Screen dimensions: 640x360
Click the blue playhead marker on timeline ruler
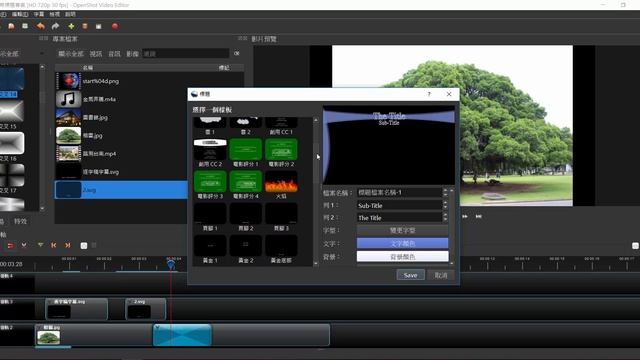[171, 264]
